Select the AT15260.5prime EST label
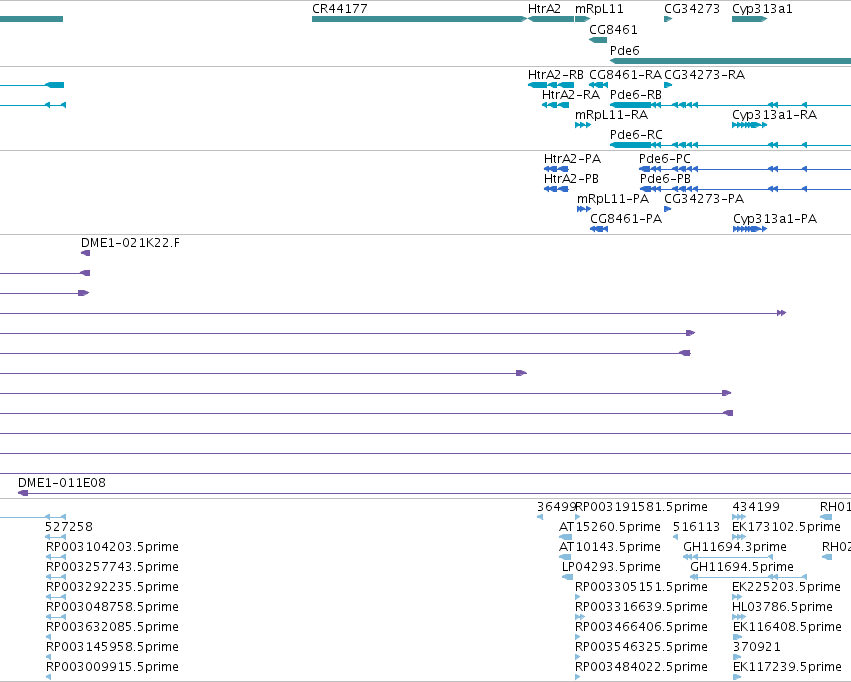Image resolution: width=851 pixels, height=682 pixels. click(x=610, y=526)
